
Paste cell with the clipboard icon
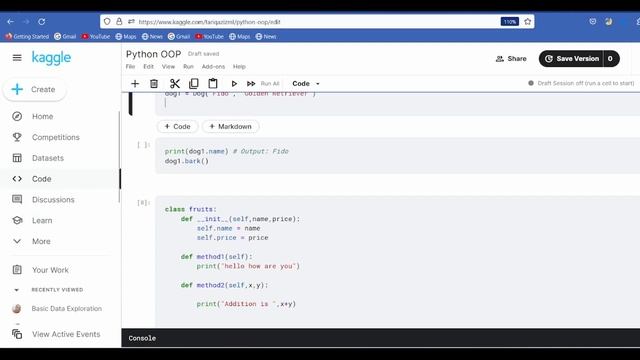pos(213,84)
